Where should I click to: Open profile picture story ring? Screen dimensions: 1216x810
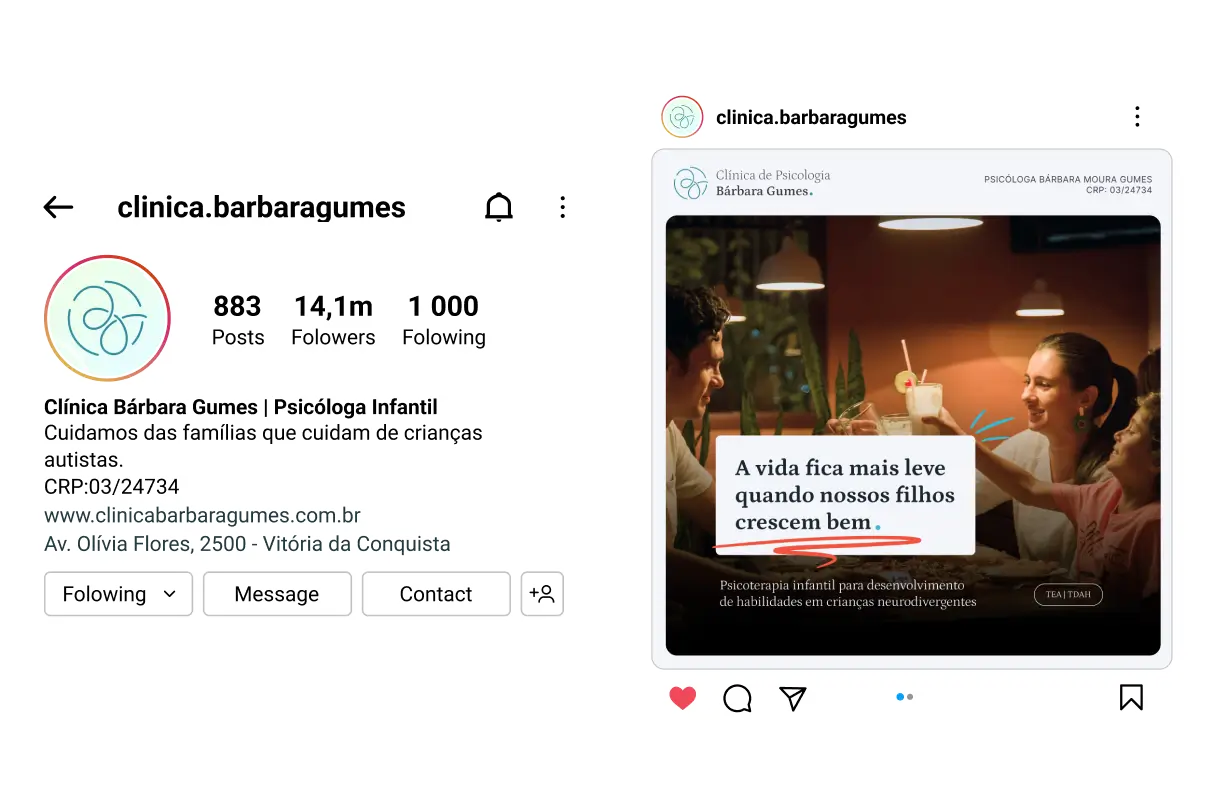(x=107, y=318)
